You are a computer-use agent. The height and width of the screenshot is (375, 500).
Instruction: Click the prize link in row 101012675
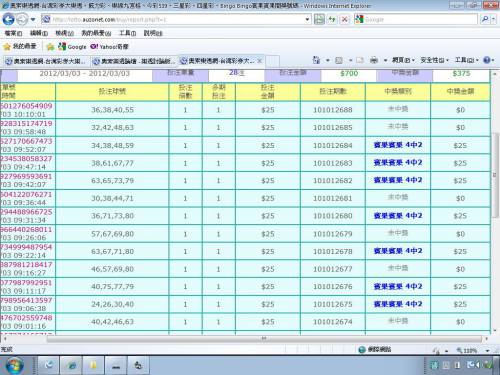pos(398,304)
